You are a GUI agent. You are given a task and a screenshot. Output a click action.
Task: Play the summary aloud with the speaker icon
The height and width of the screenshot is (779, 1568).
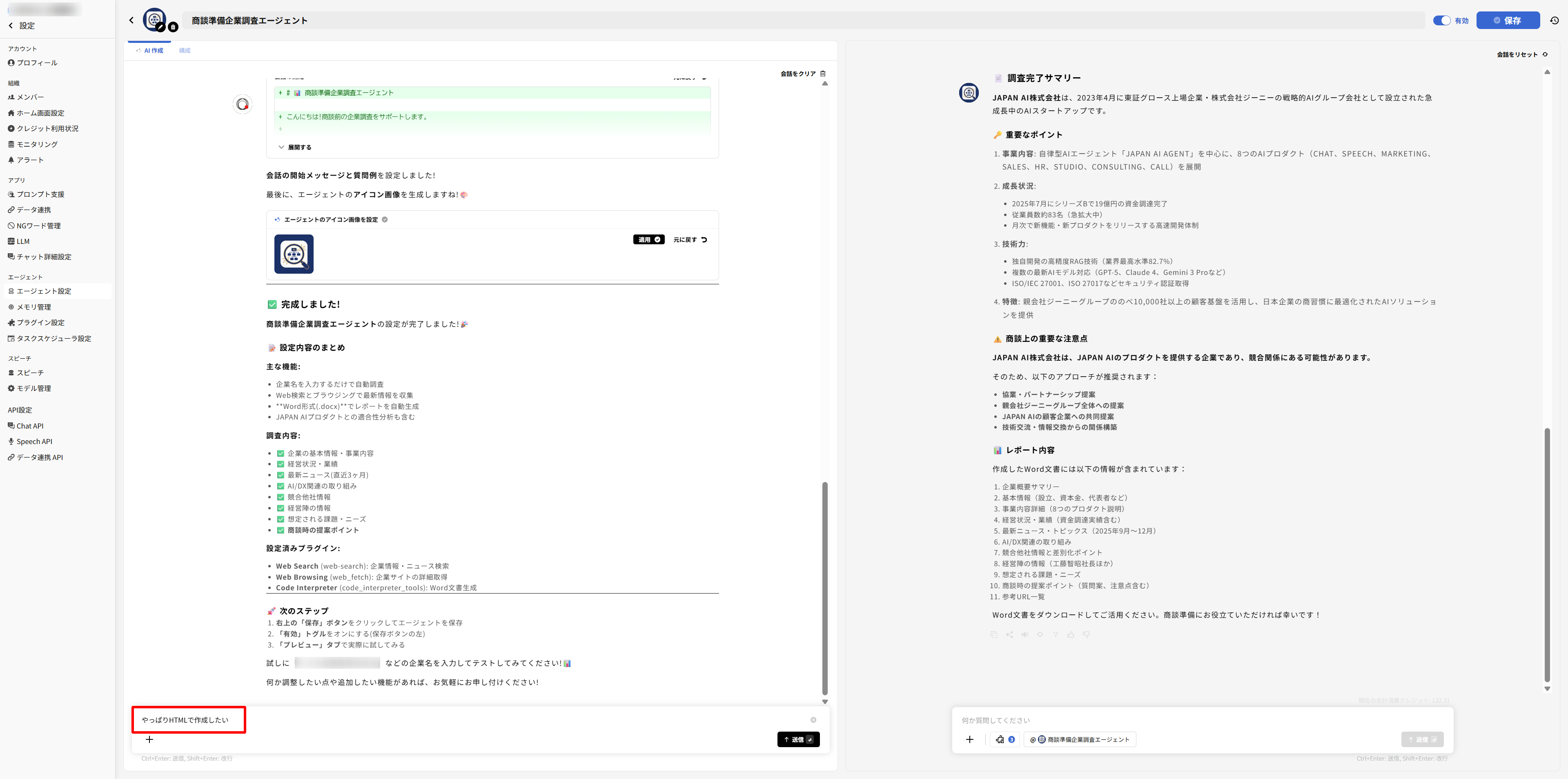[x=1025, y=635]
